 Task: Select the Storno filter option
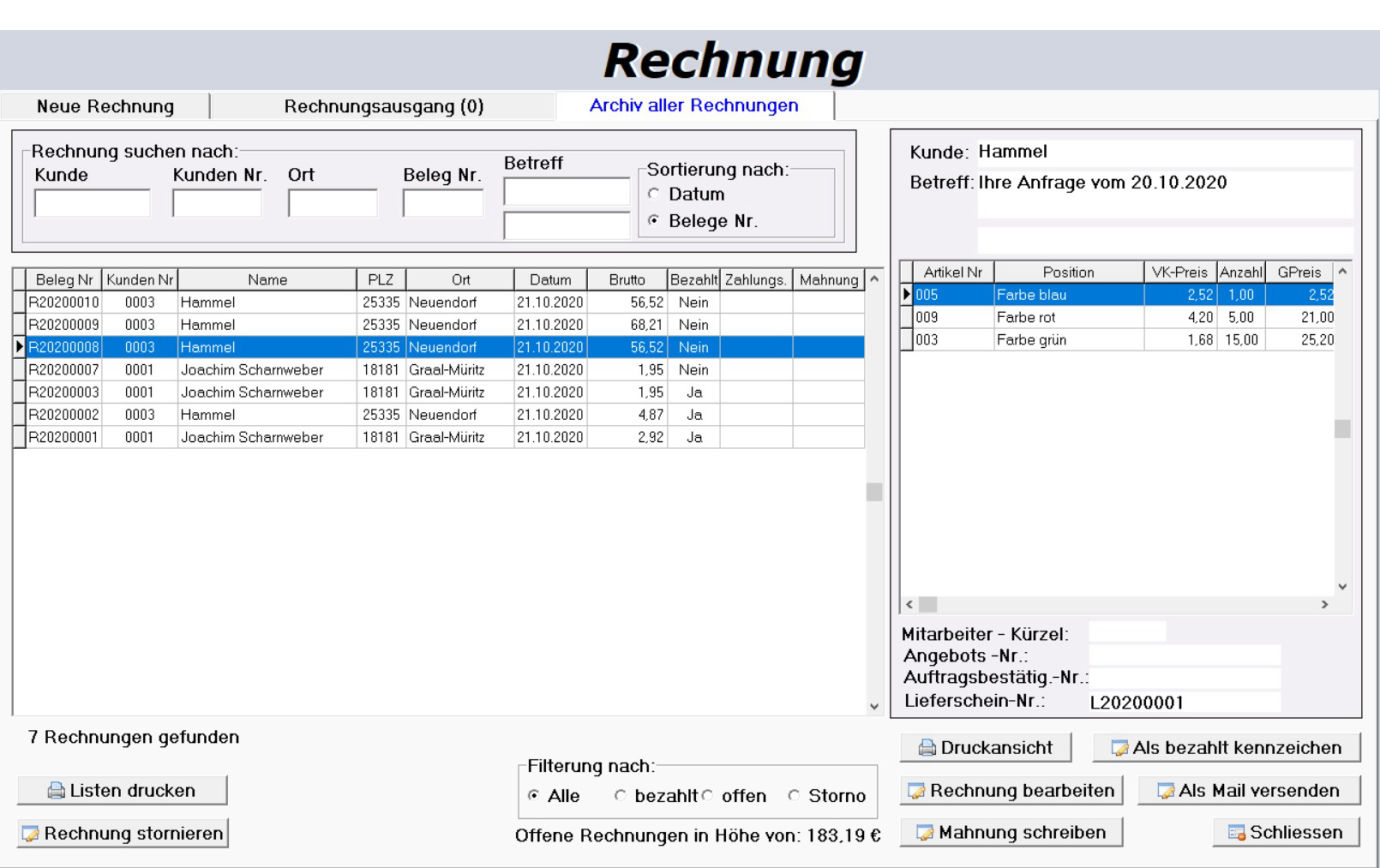(x=795, y=797)
